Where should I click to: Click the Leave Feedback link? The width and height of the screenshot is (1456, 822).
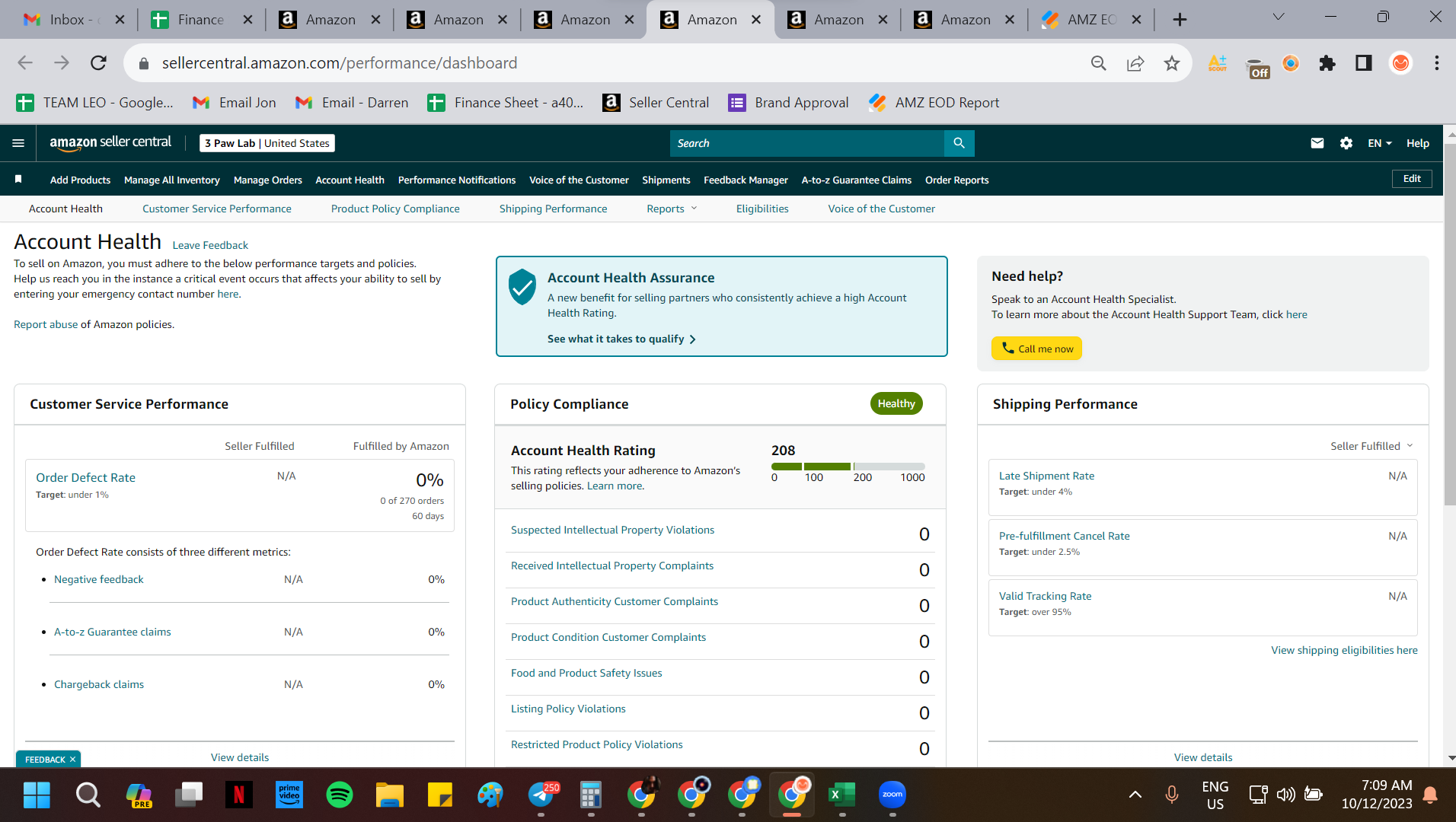click(x=210, y=245)
